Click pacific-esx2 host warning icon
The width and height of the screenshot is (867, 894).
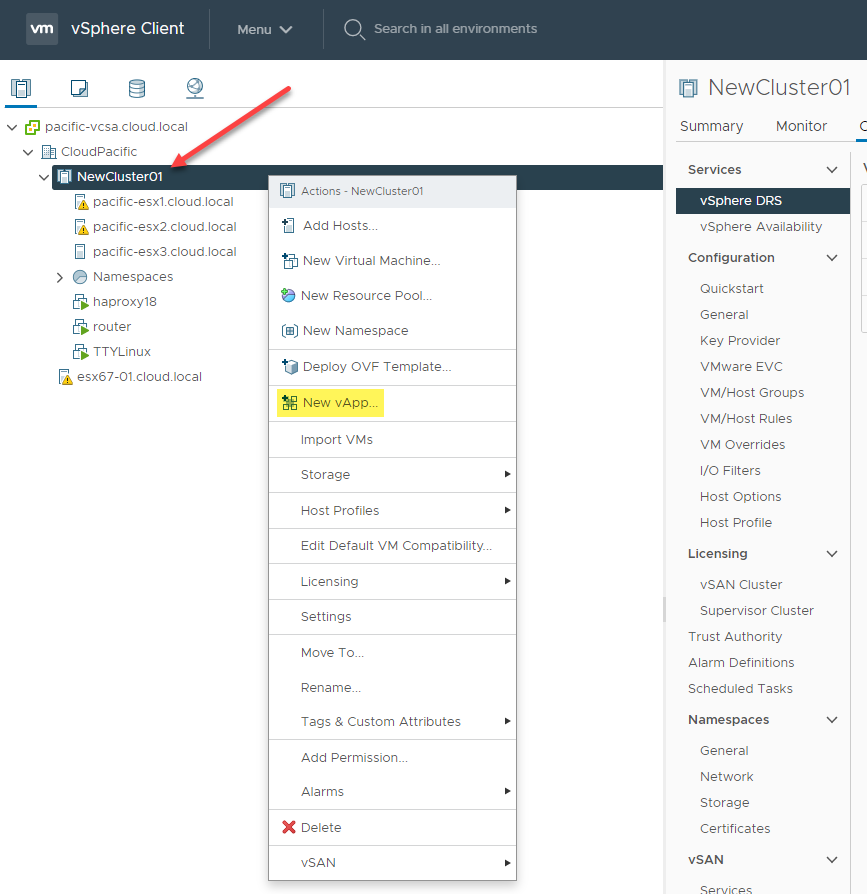(82, 227)
